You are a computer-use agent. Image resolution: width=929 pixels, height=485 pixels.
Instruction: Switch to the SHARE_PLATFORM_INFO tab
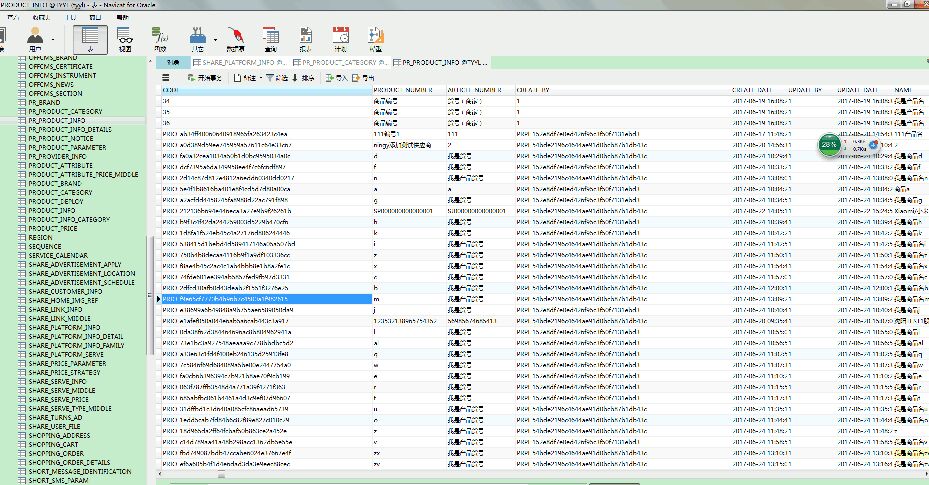(238, 62)
